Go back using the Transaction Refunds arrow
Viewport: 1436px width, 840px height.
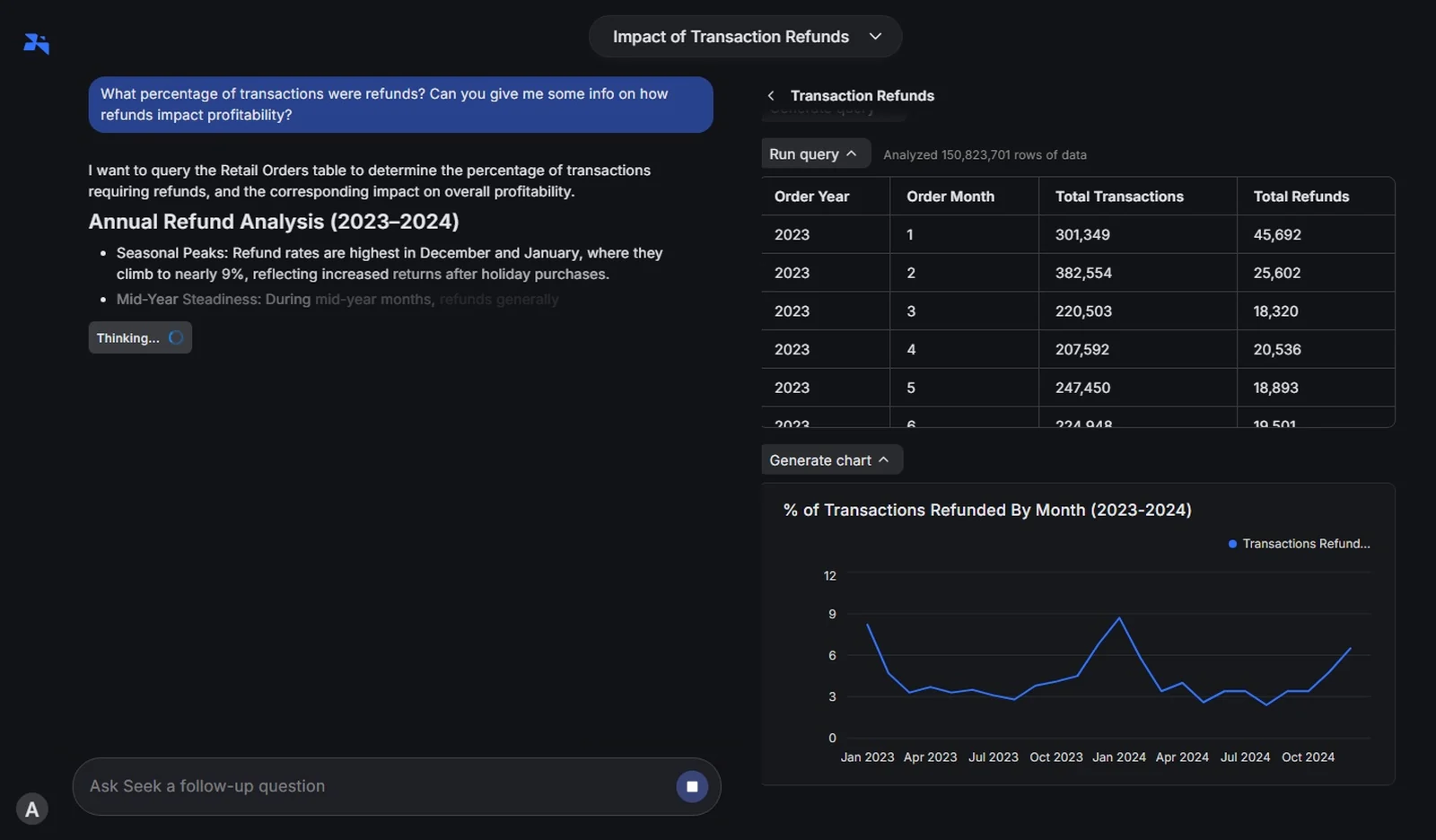coord(771,95)
